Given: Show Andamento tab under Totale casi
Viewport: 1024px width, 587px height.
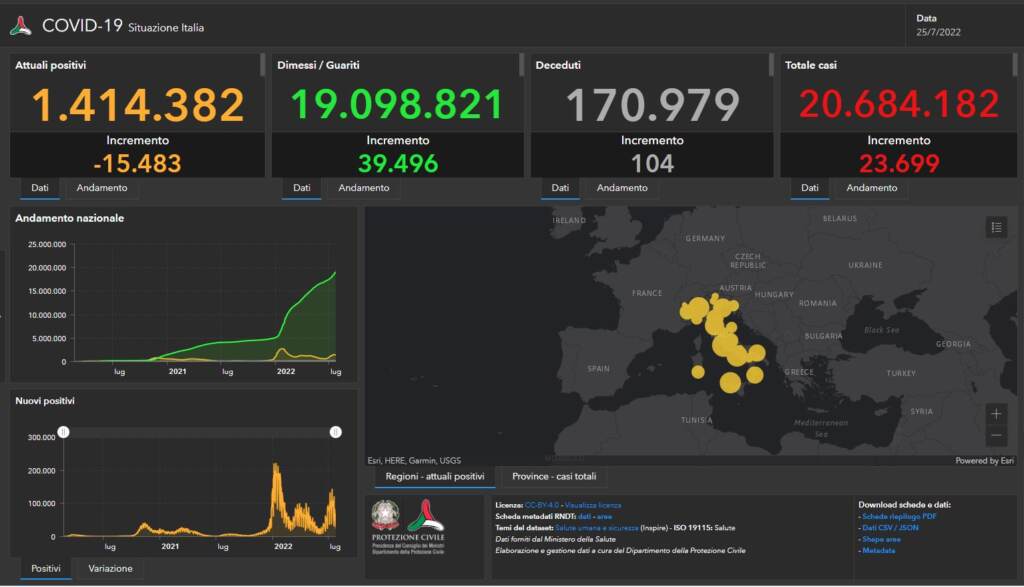Looking at the screenshot, I should (871, 188).
